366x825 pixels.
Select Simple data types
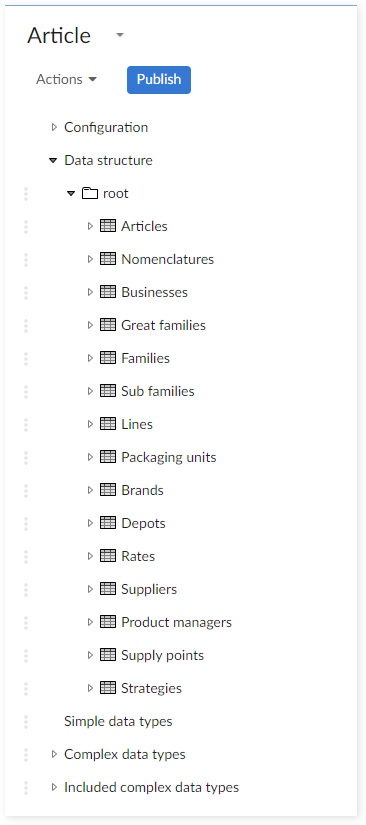click(118, 721)
